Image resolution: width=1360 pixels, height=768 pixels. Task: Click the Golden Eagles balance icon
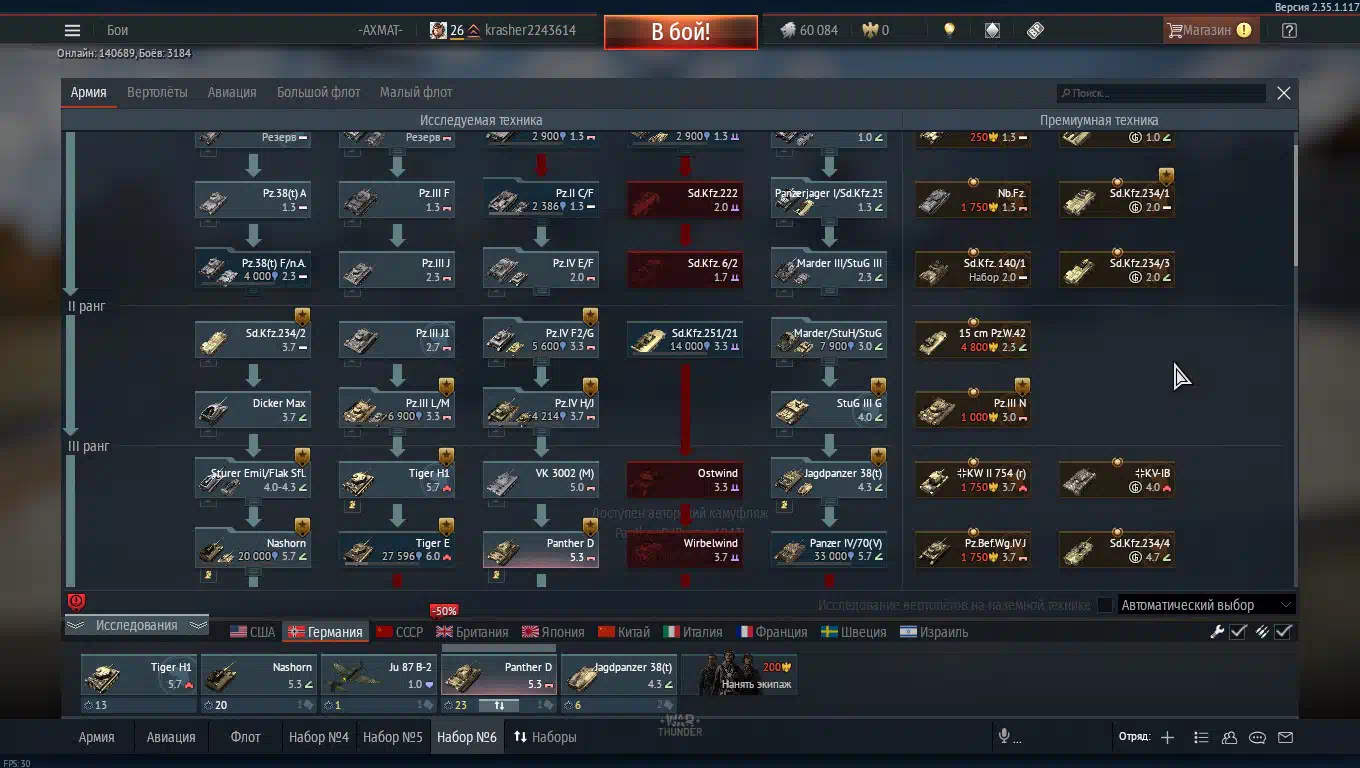(x=869, y=30)
